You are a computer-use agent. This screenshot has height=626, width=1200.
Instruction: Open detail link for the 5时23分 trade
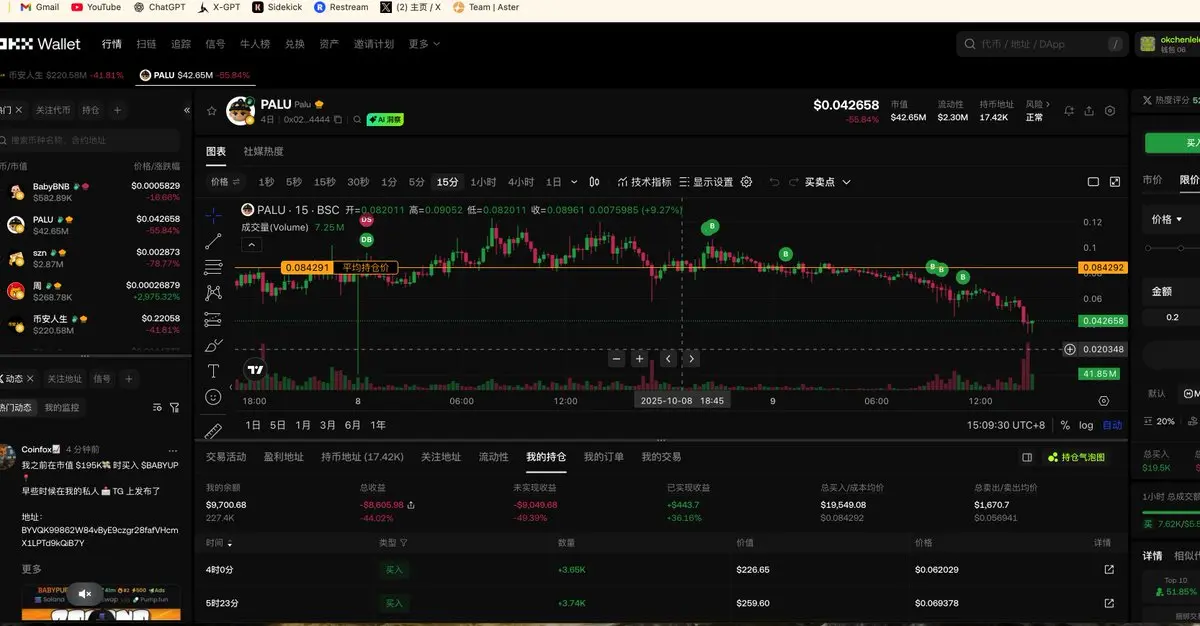coord(1108,603)
